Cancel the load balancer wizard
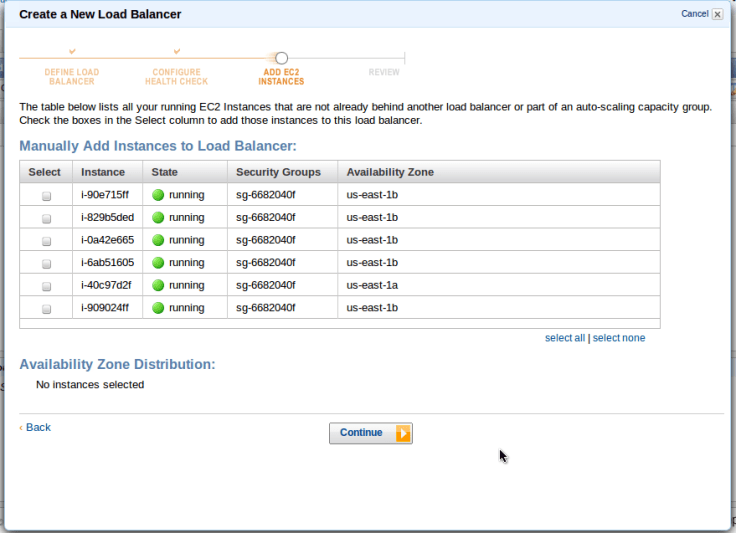736x533 pixels. tap(695, 14)
